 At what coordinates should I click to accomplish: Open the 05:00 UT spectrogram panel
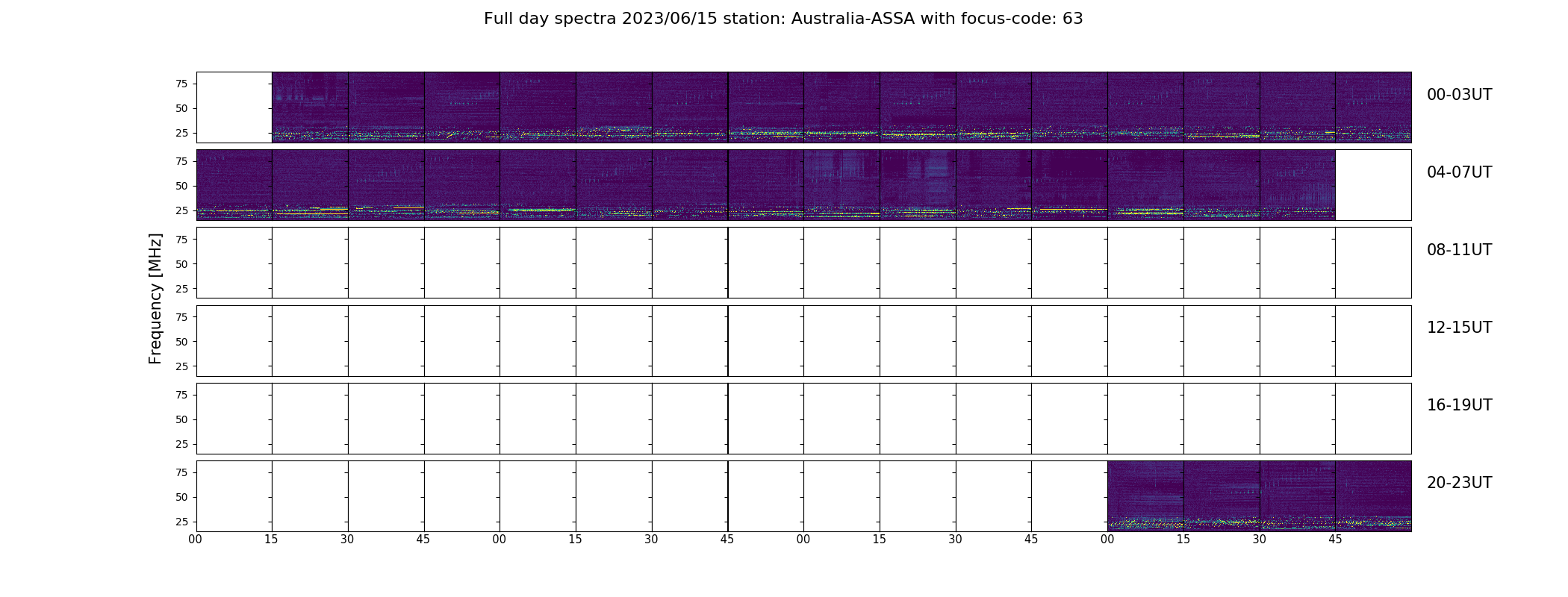(538, 185)
